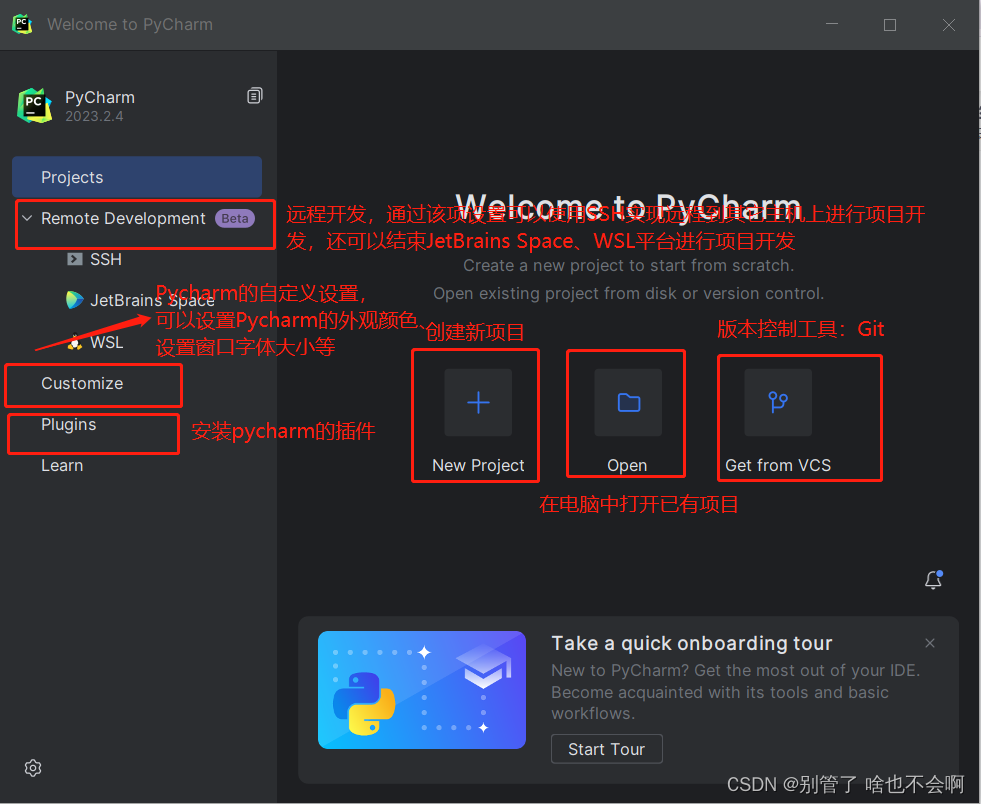Click the New Project label
Screen dimensions: 981x804
click(x=478, y=466)
